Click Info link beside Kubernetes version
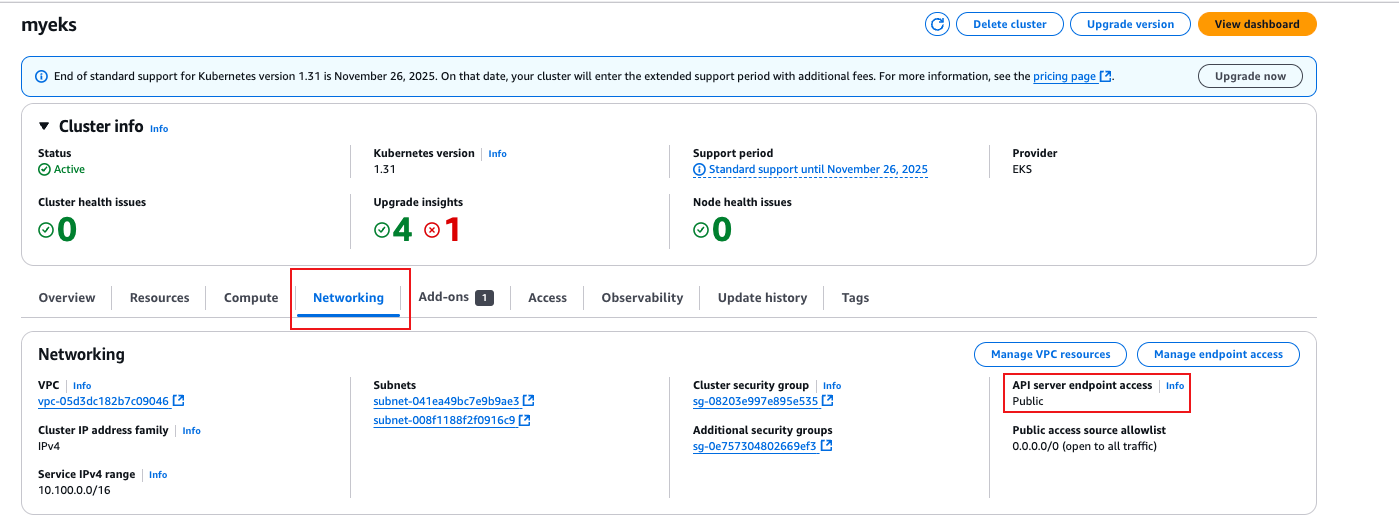1399x521 pixels. 497,154
